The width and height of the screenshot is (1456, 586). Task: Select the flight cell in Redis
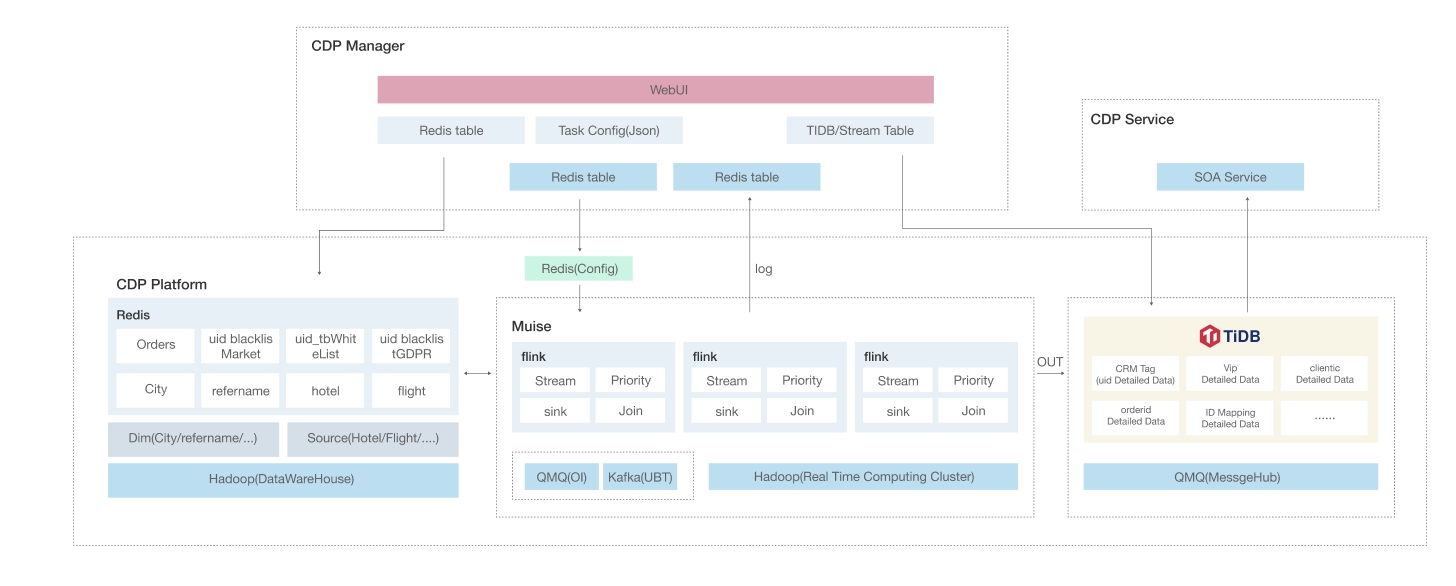click(x=411, y=391)
